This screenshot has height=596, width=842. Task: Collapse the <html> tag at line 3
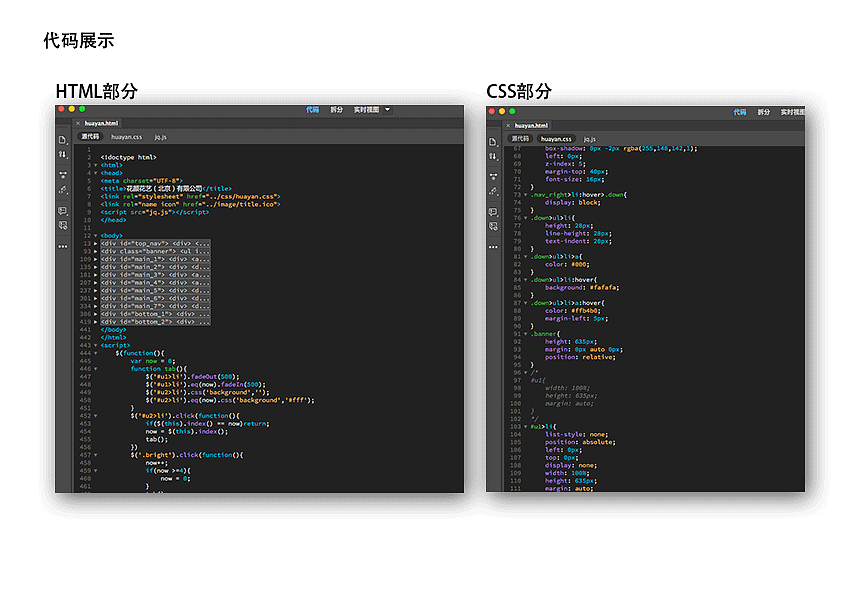(96, 165)
